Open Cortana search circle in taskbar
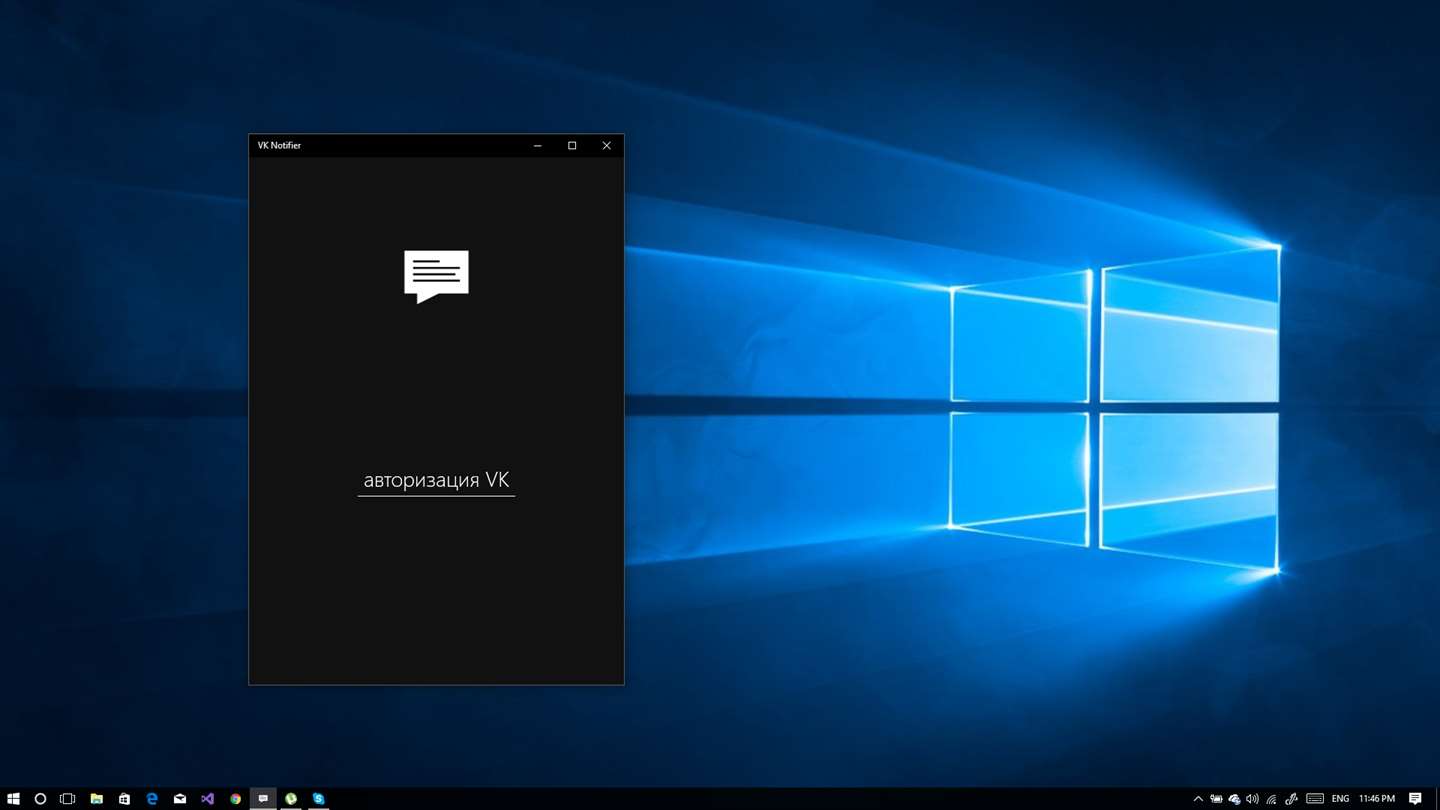1440x810 pixels. [x=40, y=799]
